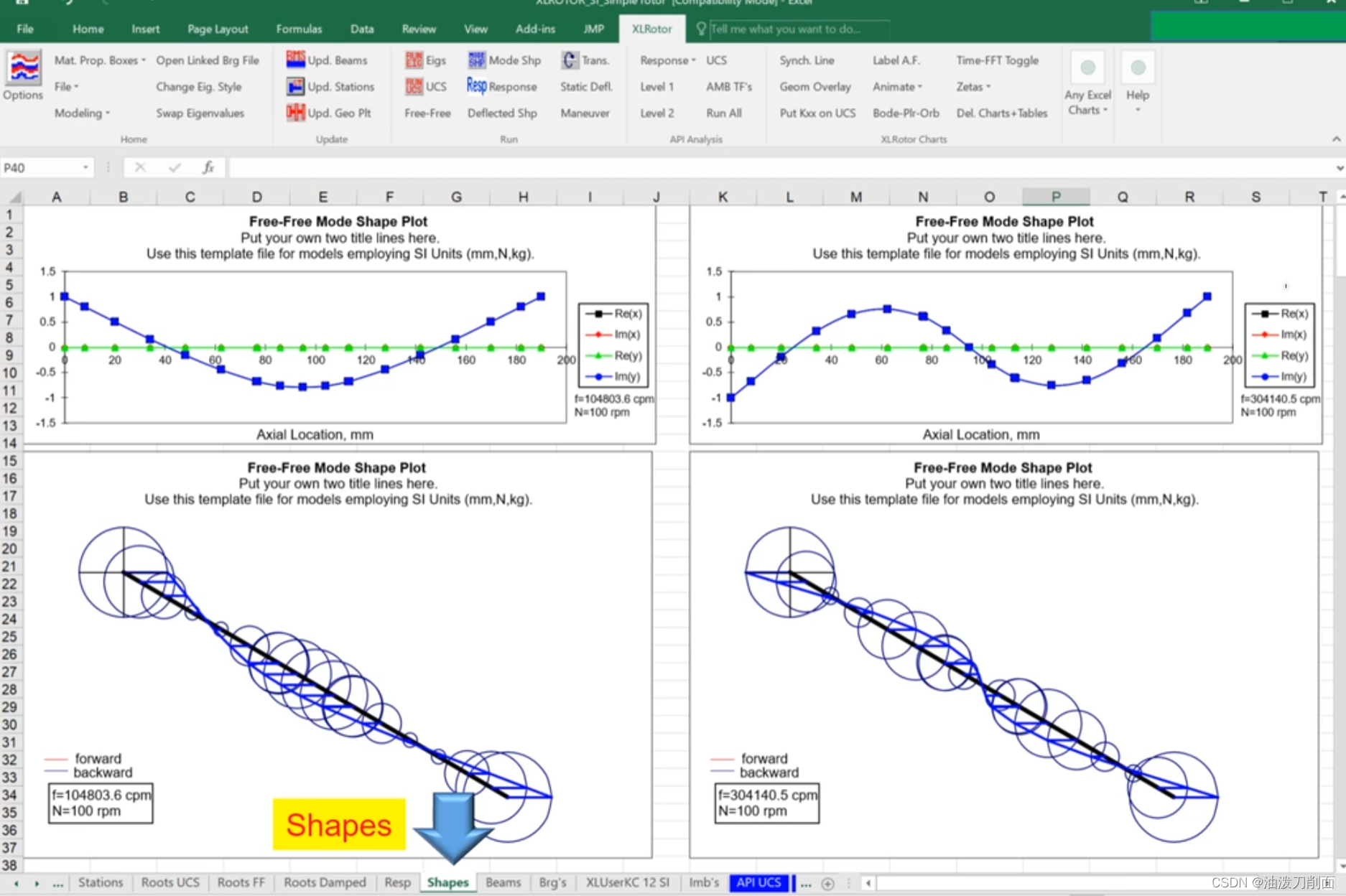The width and height of the screenshot is (1346, 896).
Task: Click Im(y) legend entry in left chart
Action: (x=613, y=376)
